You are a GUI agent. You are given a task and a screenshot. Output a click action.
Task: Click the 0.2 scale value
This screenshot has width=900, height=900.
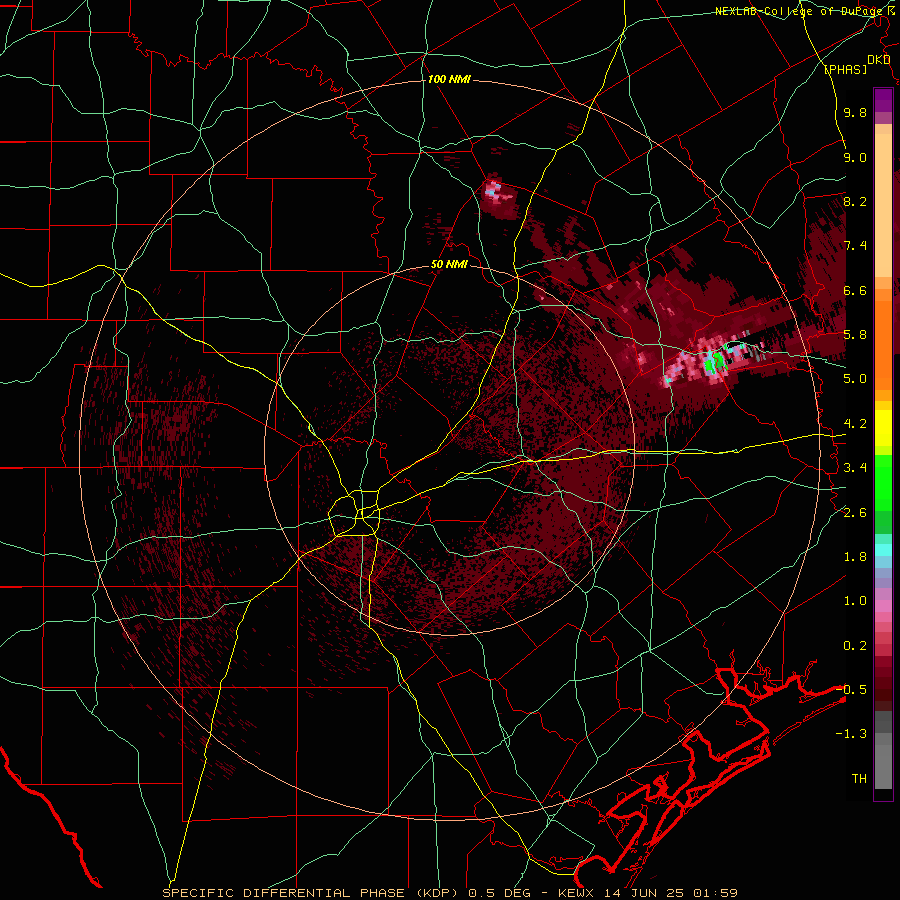[x=855, y=646]
